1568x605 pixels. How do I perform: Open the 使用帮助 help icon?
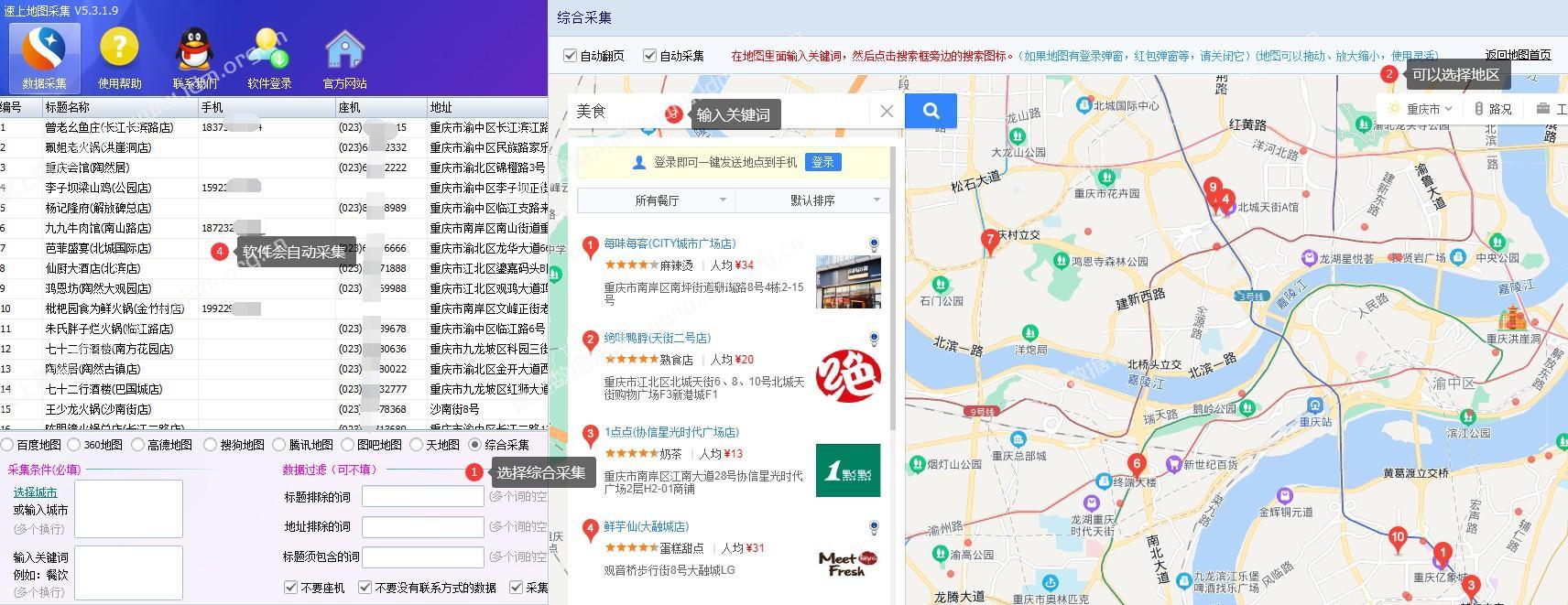point(119,58)
